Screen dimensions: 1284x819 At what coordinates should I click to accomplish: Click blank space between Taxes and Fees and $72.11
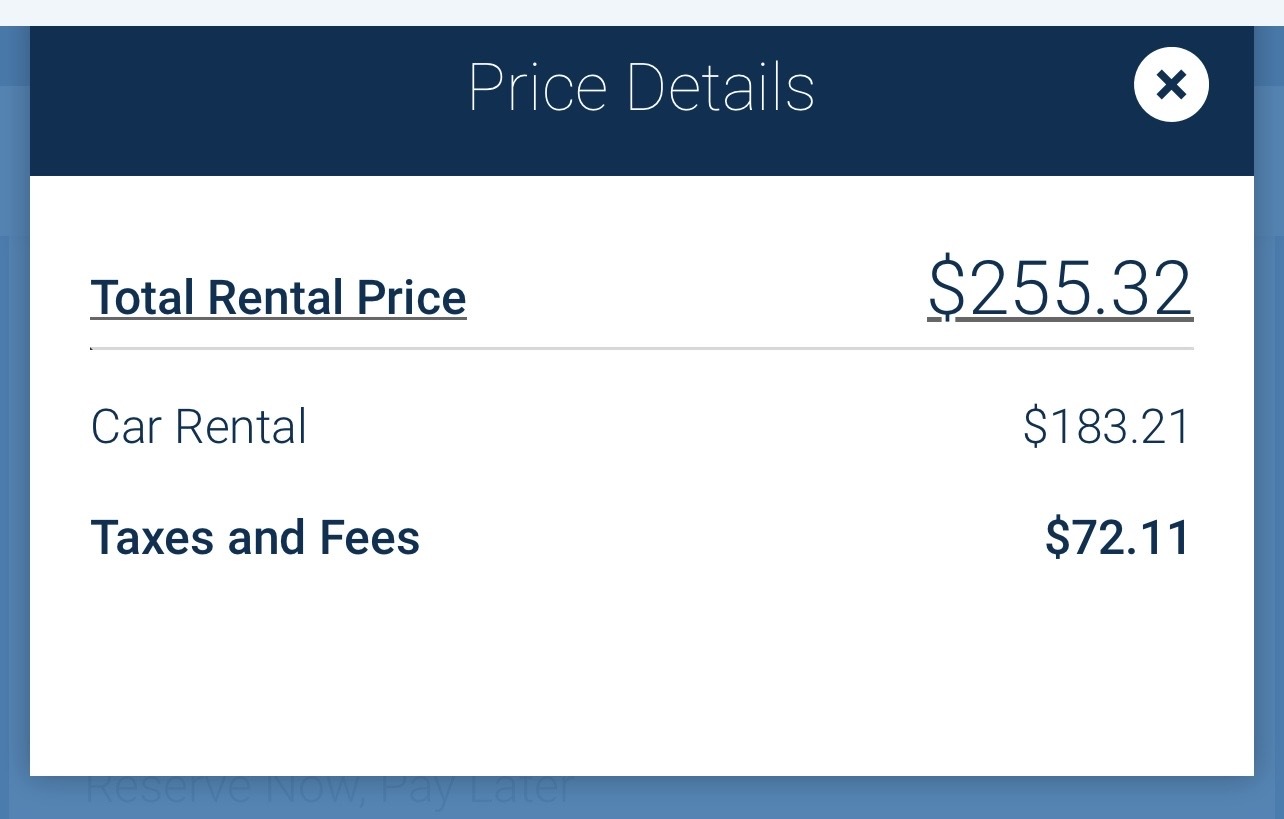(730, 538)
